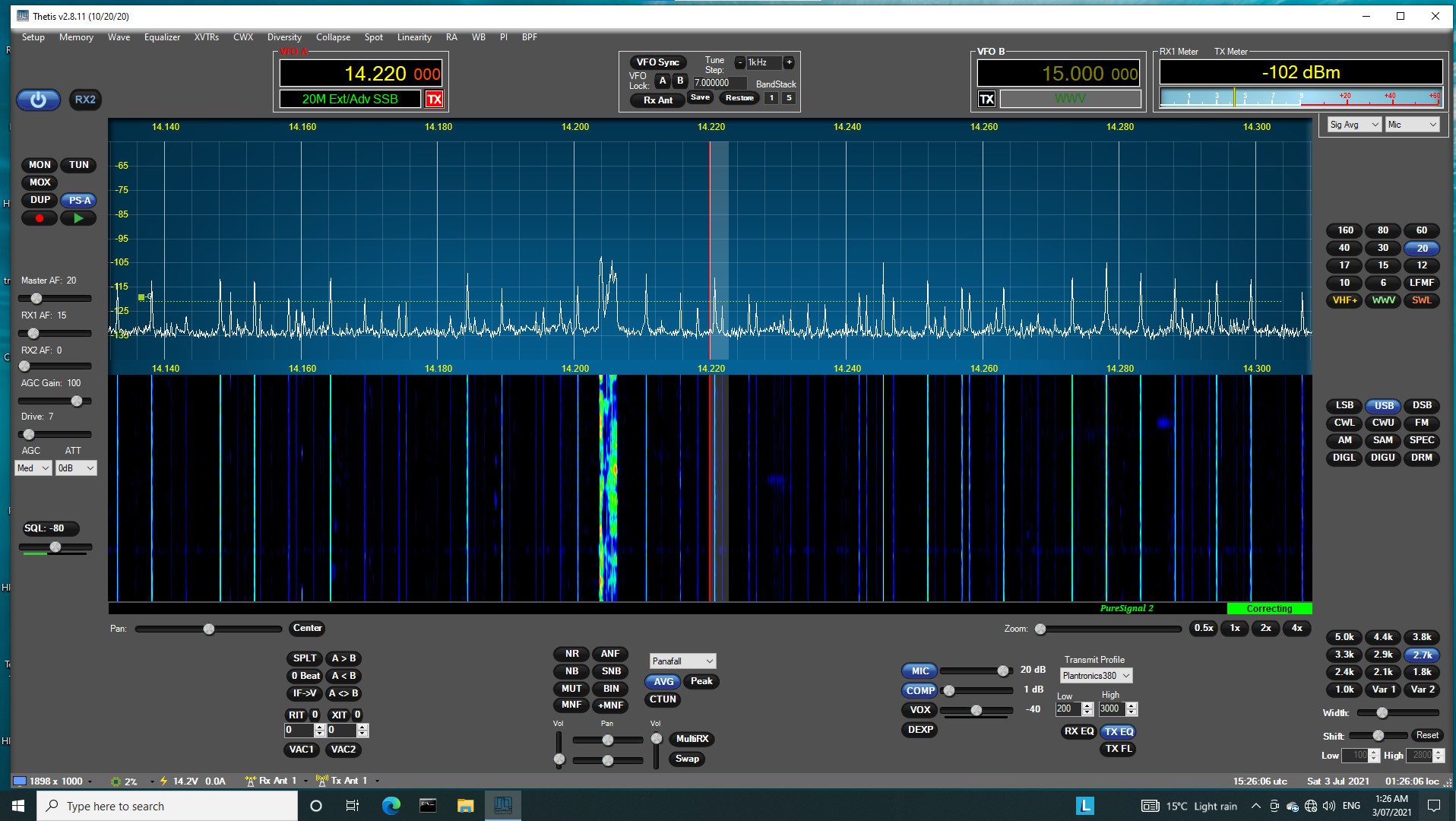Toggle PureSignal with the PS-A button
Screen dimensions: 1456x821
click(x=78, y=200)
